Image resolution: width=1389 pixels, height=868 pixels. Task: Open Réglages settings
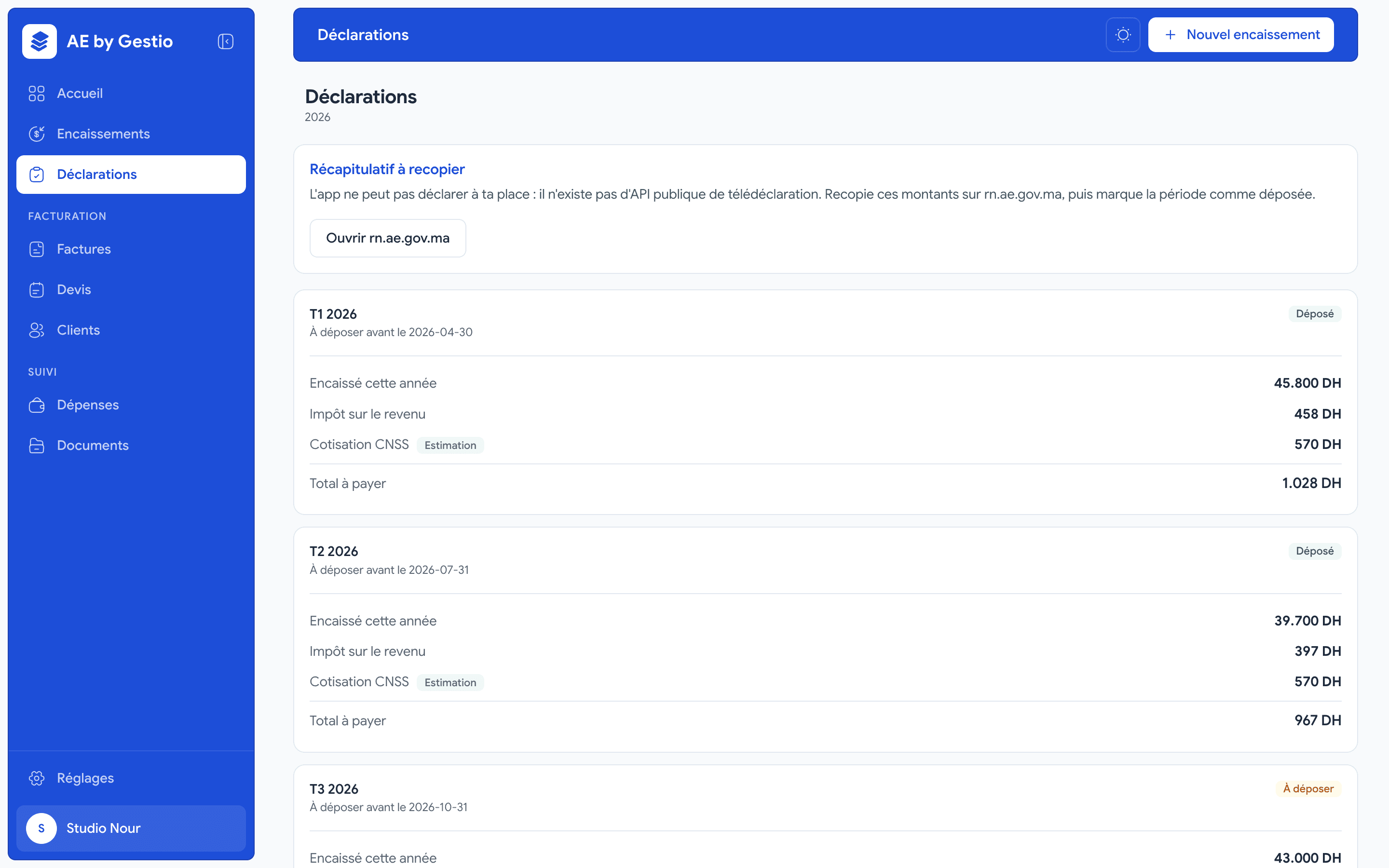(131, 778)
